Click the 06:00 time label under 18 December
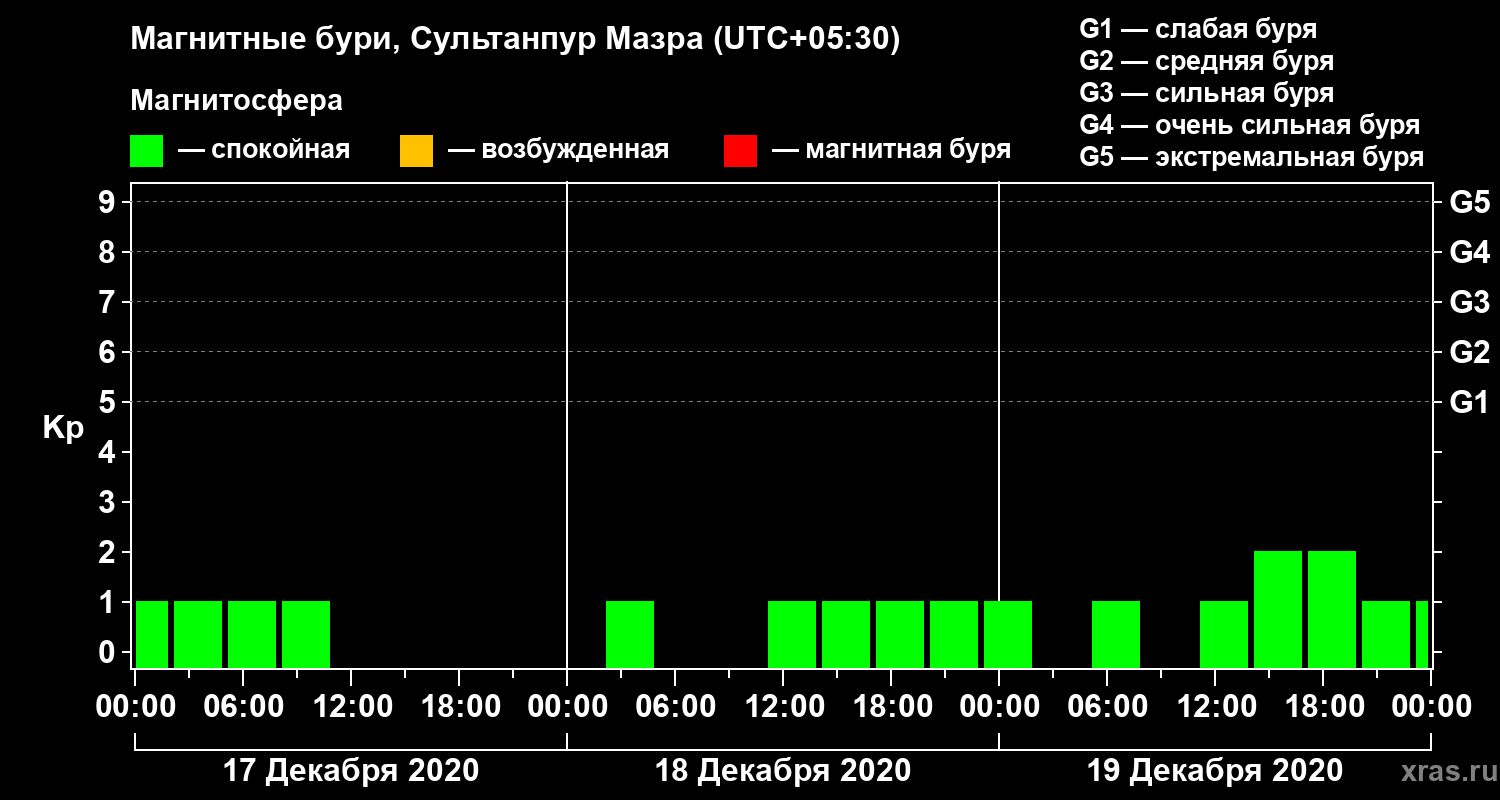 674,707
